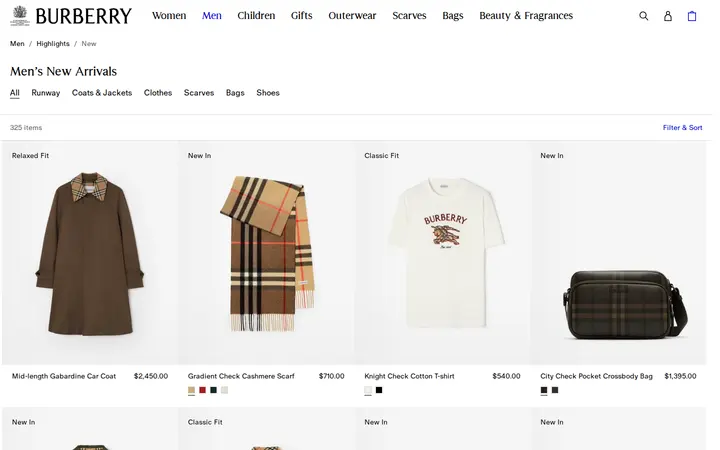Viewport: 720px width, 450px height.
Task: Select the All category tab
Action: 15,93
